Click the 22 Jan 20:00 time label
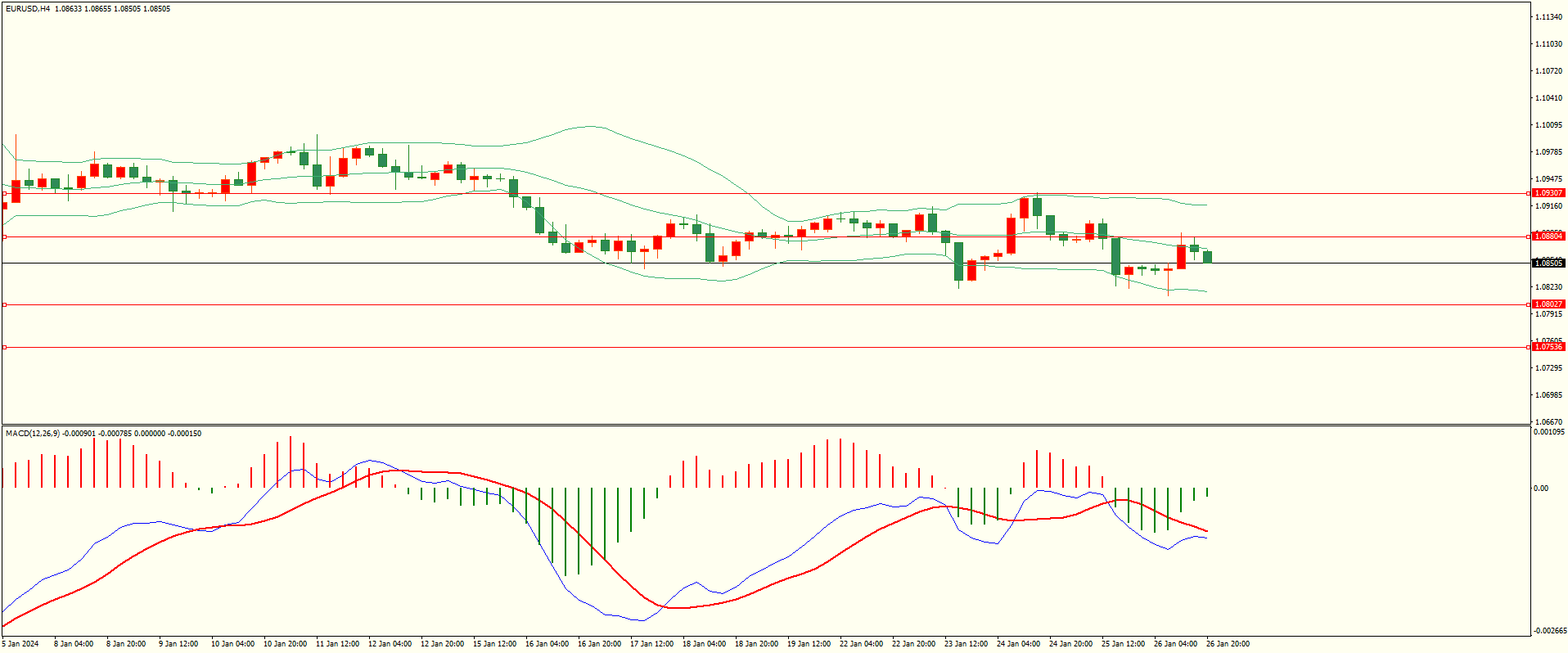The image size is (1568, 653). point(913,644)
